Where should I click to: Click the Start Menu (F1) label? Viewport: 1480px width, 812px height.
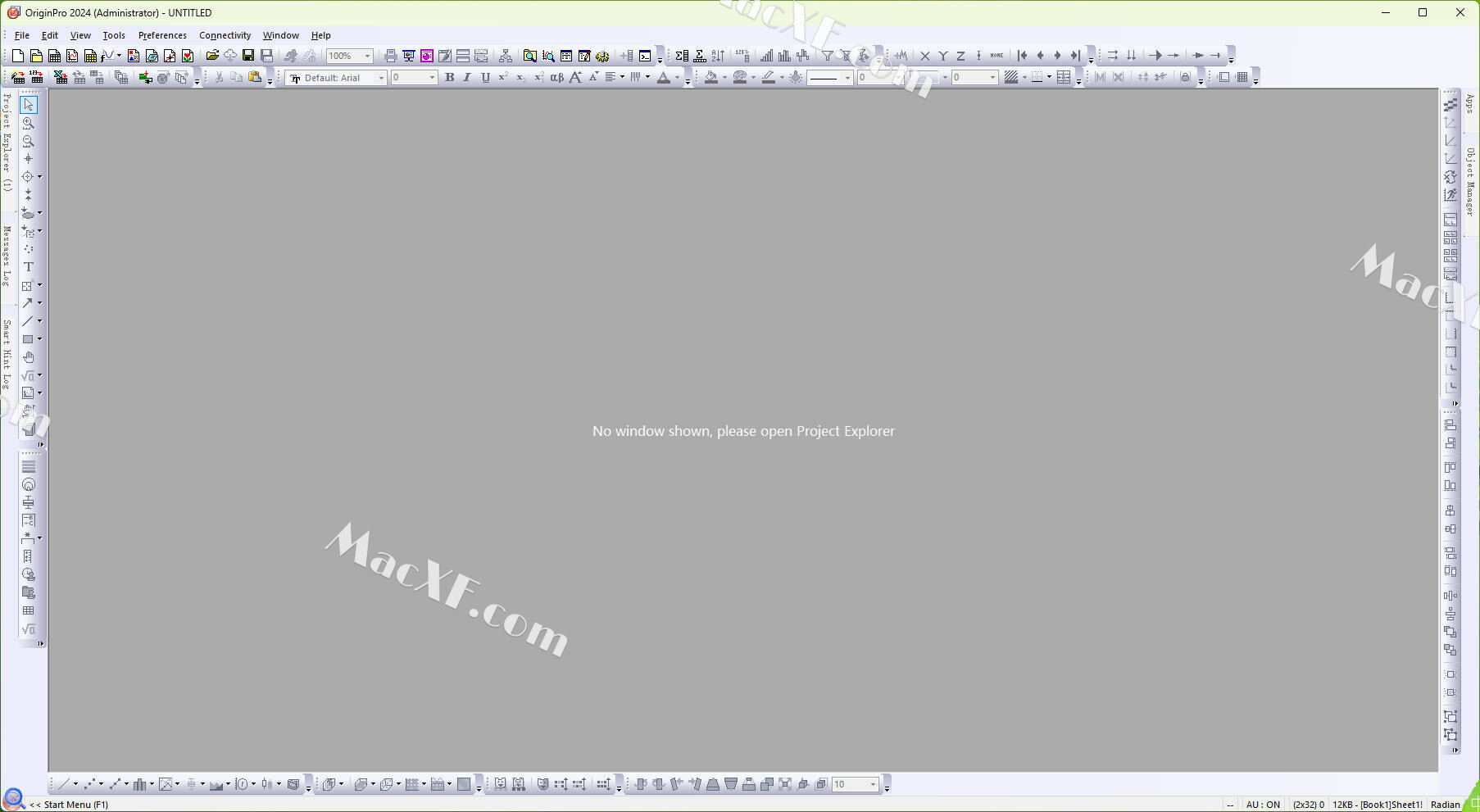70,805
